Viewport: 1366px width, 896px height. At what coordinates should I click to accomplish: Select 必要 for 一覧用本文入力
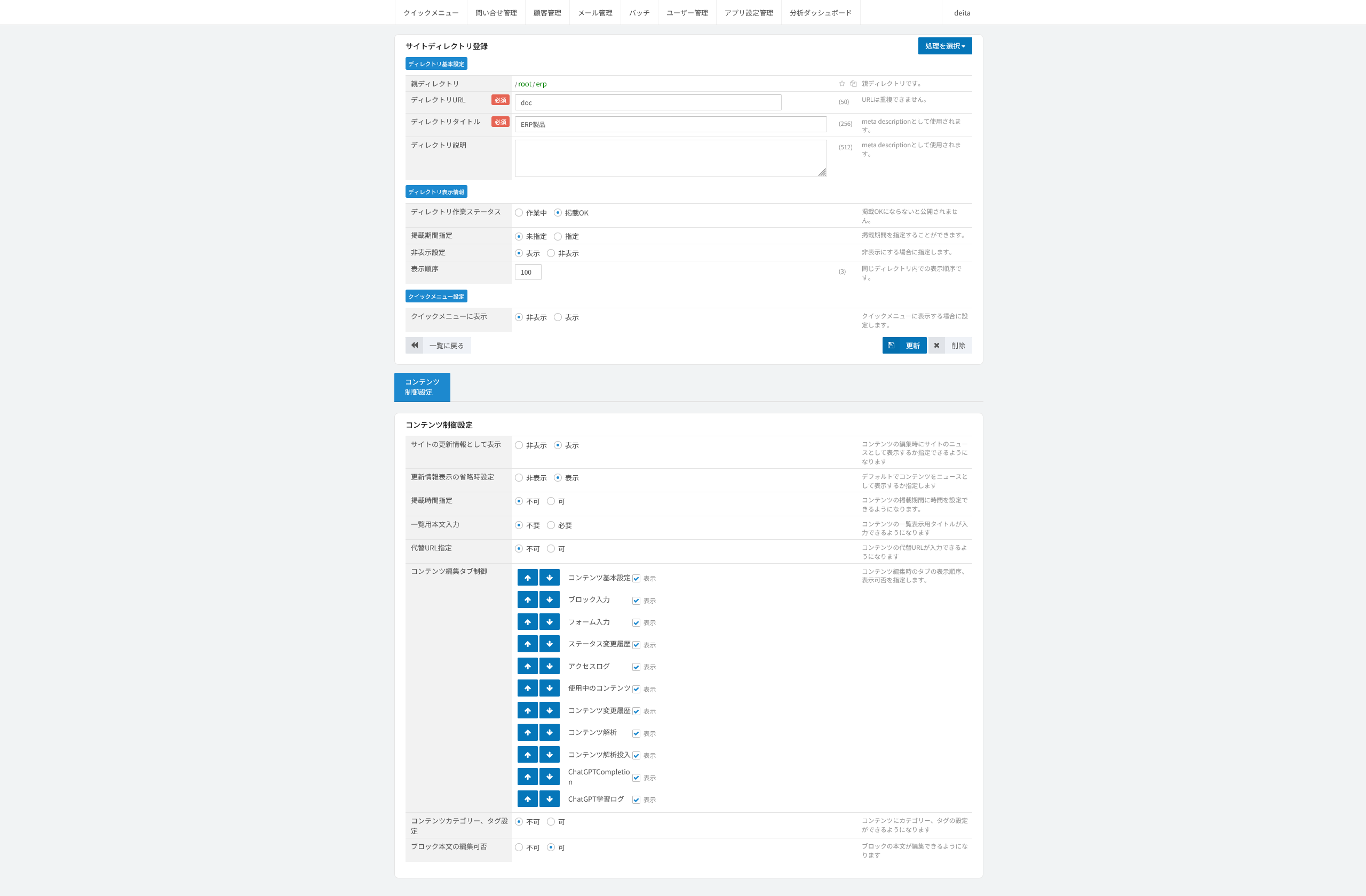click(551, 525)
